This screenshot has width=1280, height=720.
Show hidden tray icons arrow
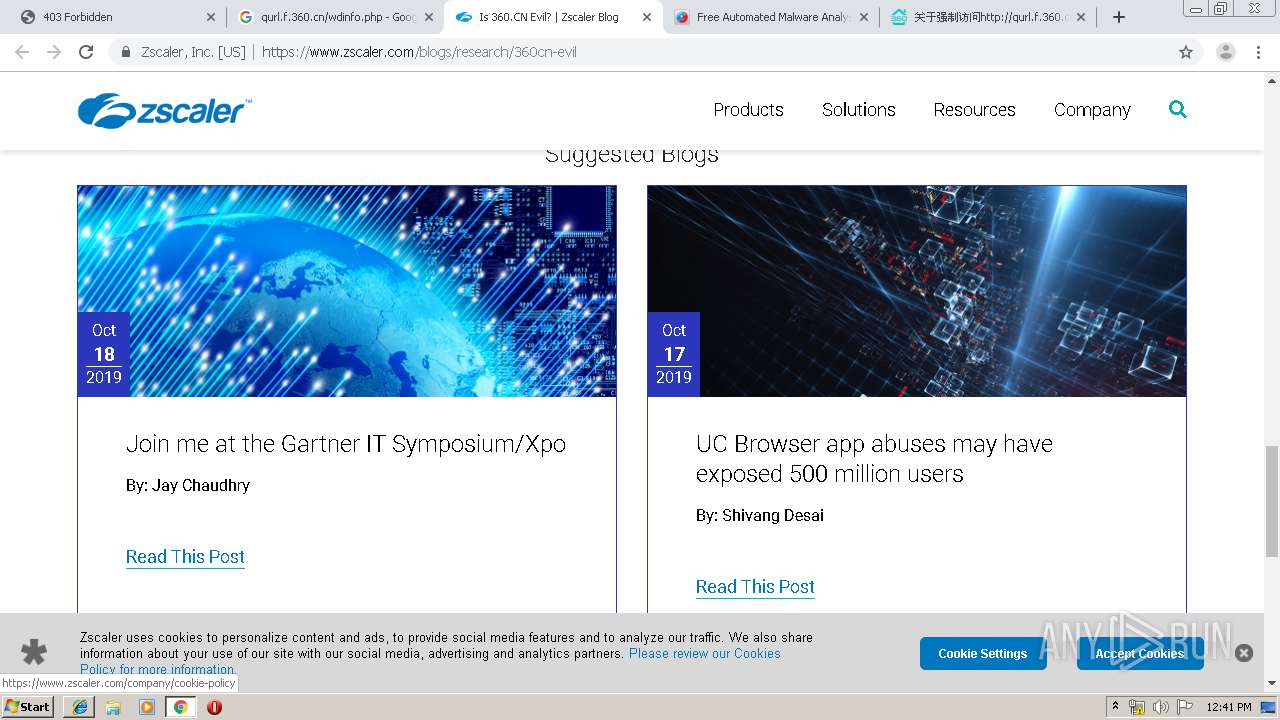(x=1115, y=707)
